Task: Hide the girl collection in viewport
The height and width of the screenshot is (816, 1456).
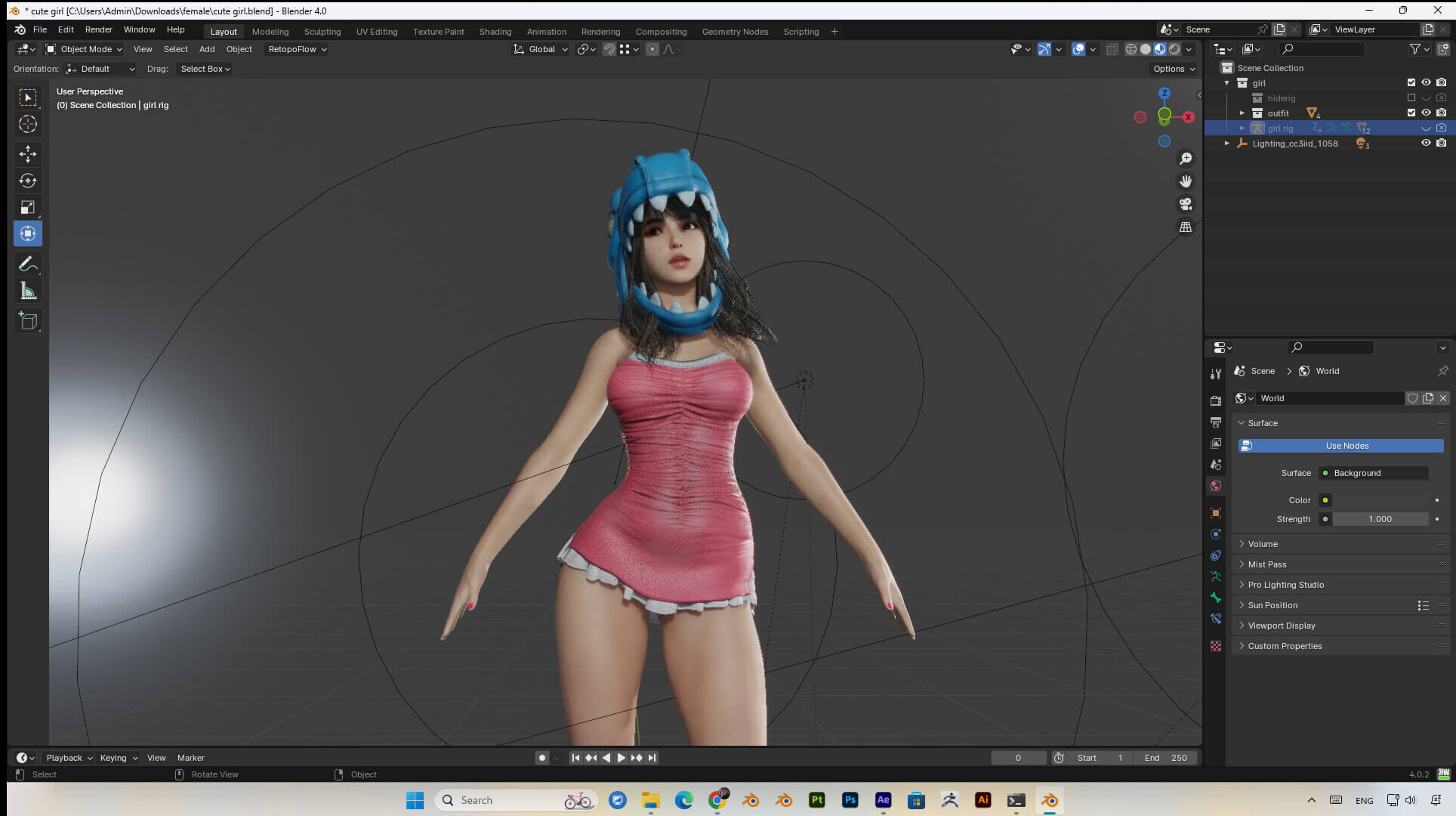Action: point(1426,83)
